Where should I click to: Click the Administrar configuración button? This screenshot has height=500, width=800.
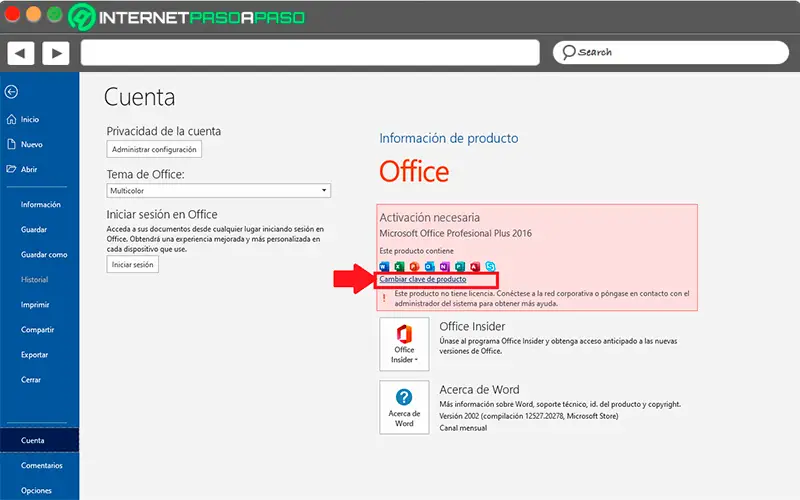point(154,149)
